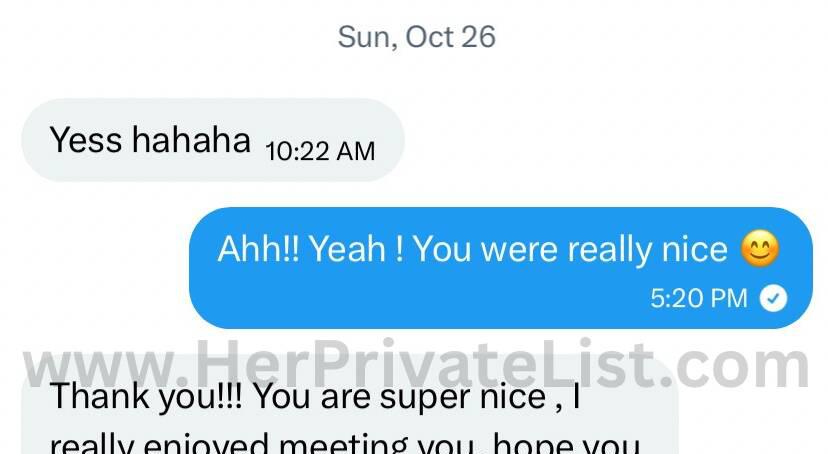The image size is (828, 454).
Task: Click "super nice" in the received message
Action: coord(463,397)
